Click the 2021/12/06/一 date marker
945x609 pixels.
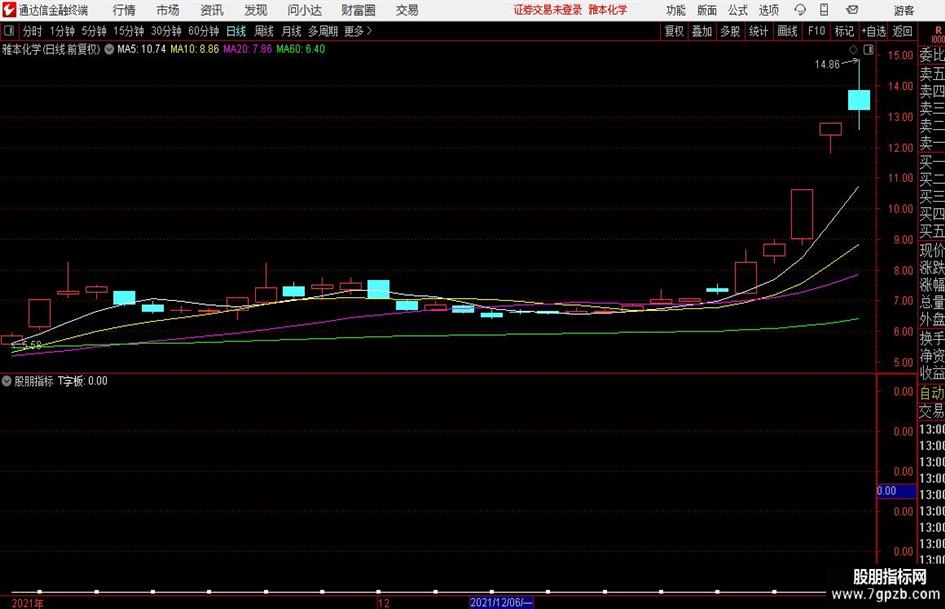pyautogui.click(x=501, y=602)
